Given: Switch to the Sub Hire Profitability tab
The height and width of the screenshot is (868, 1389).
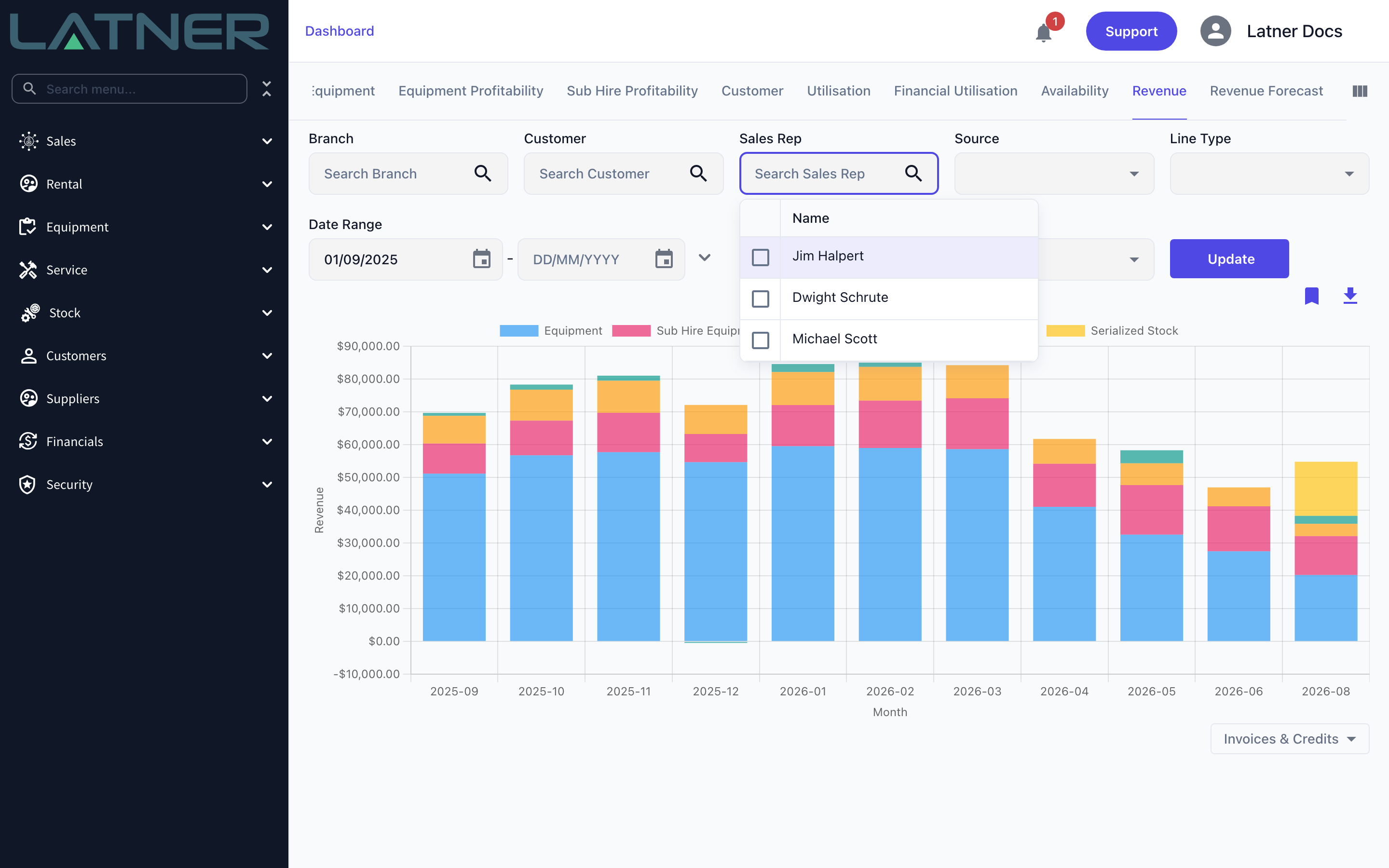Looking at the screenshot, I should click(x=632, y=91).
